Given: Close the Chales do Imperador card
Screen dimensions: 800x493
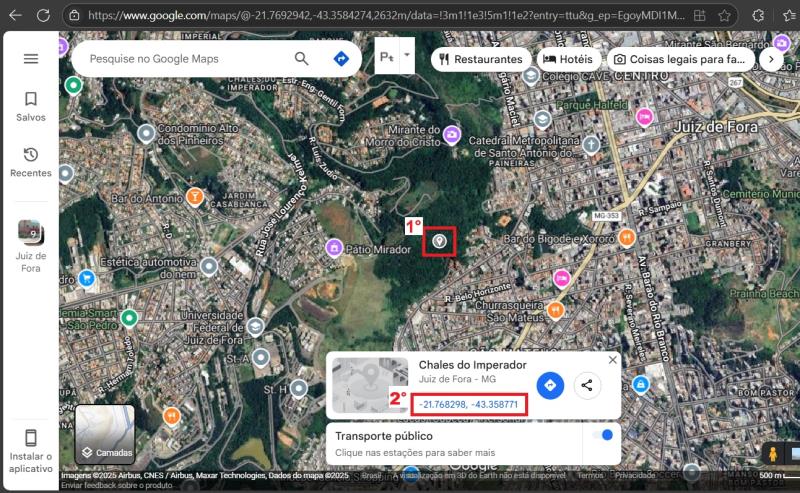Looking at the screenshot, I should (x=612, y=360).
